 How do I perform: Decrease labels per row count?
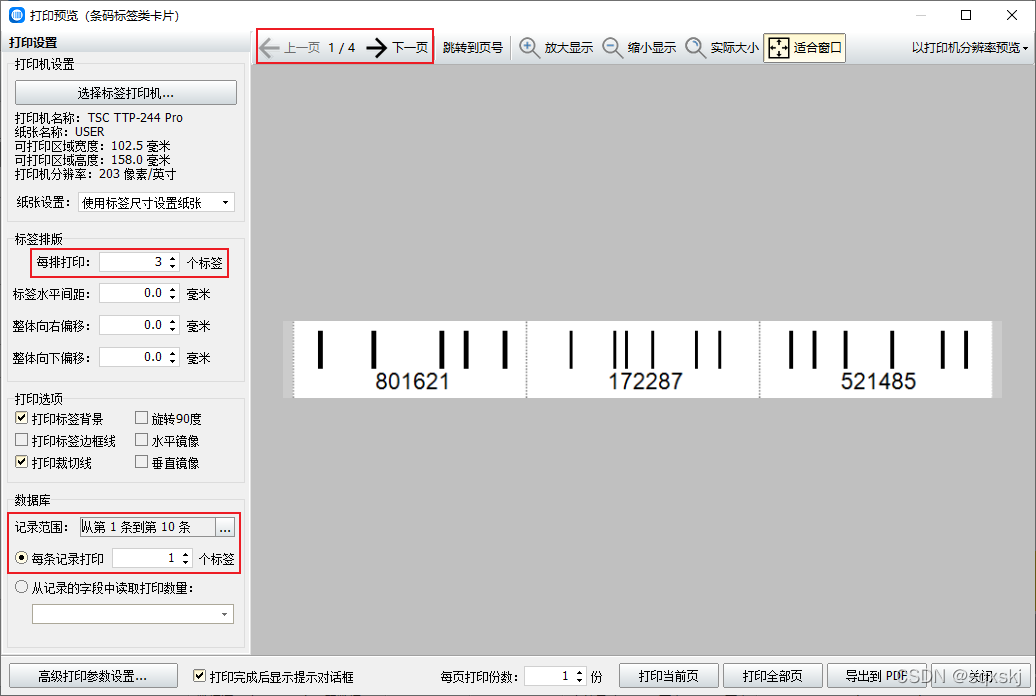(x=172, y=266)
